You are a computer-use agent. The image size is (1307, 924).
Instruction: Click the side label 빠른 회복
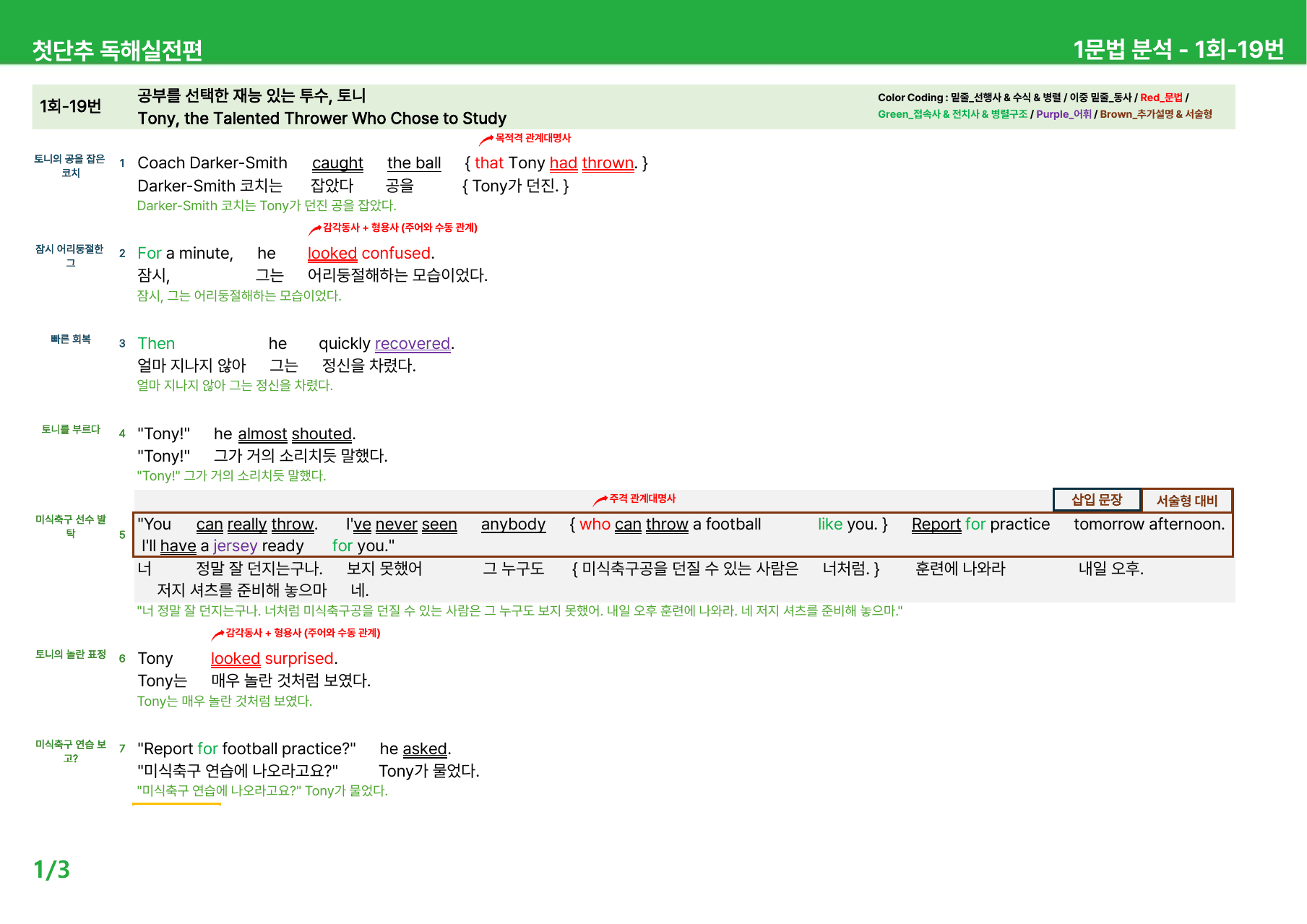[70, 339]
